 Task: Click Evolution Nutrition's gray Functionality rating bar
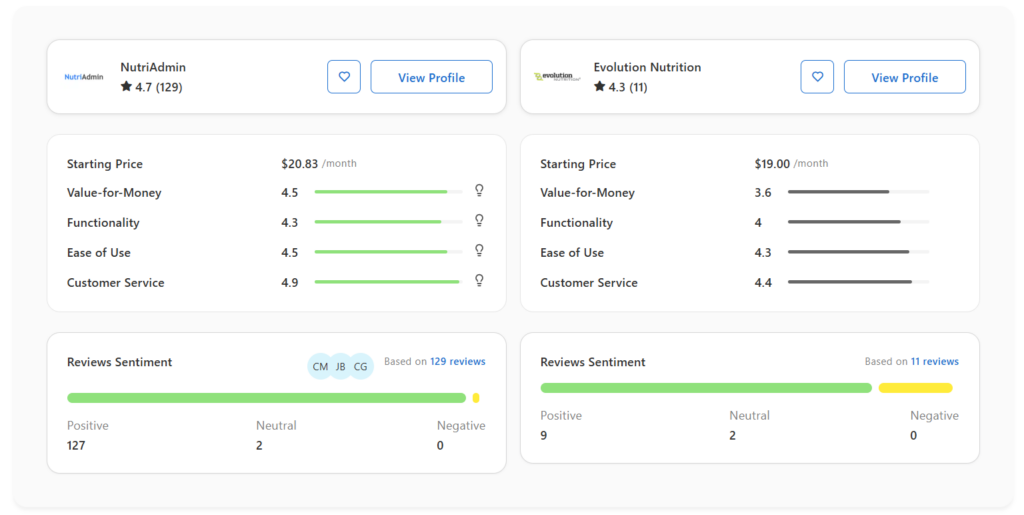[844, 222]
